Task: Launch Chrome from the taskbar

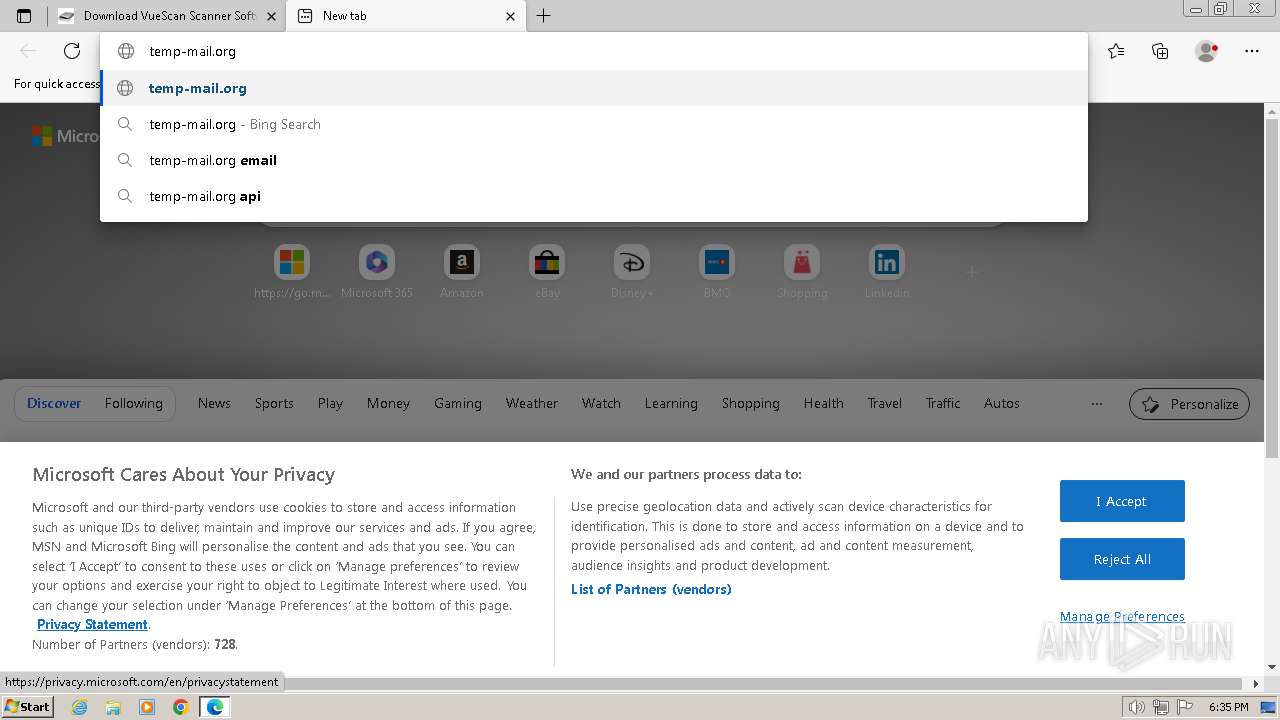Action: [181, 707]
